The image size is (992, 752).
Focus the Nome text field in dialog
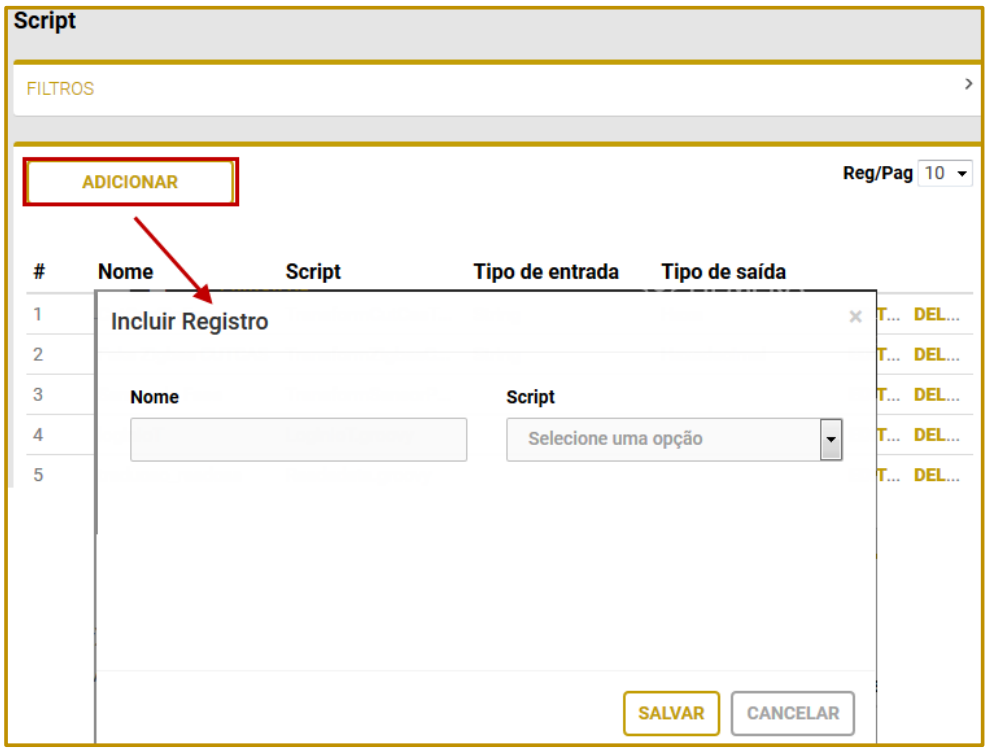point(298,439)
